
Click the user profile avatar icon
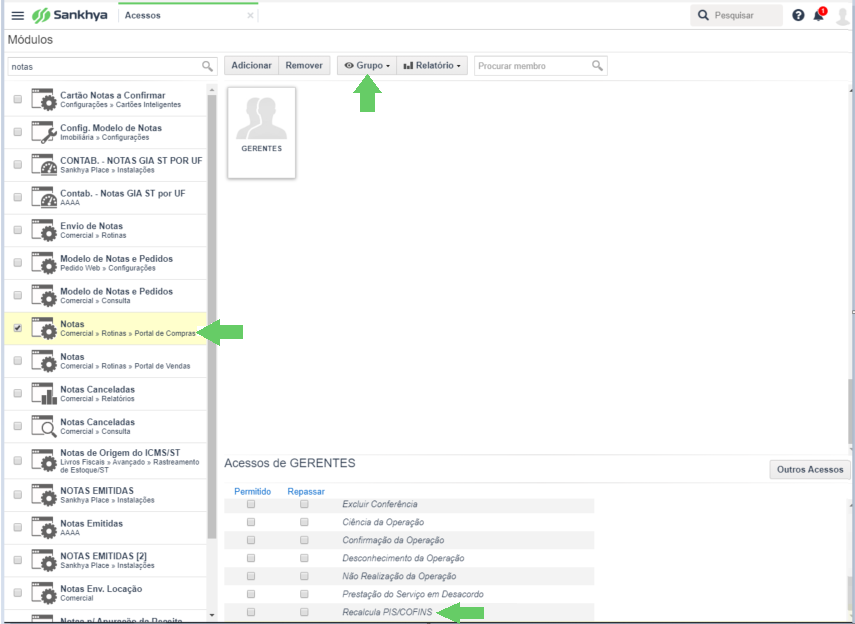point(842,15)
